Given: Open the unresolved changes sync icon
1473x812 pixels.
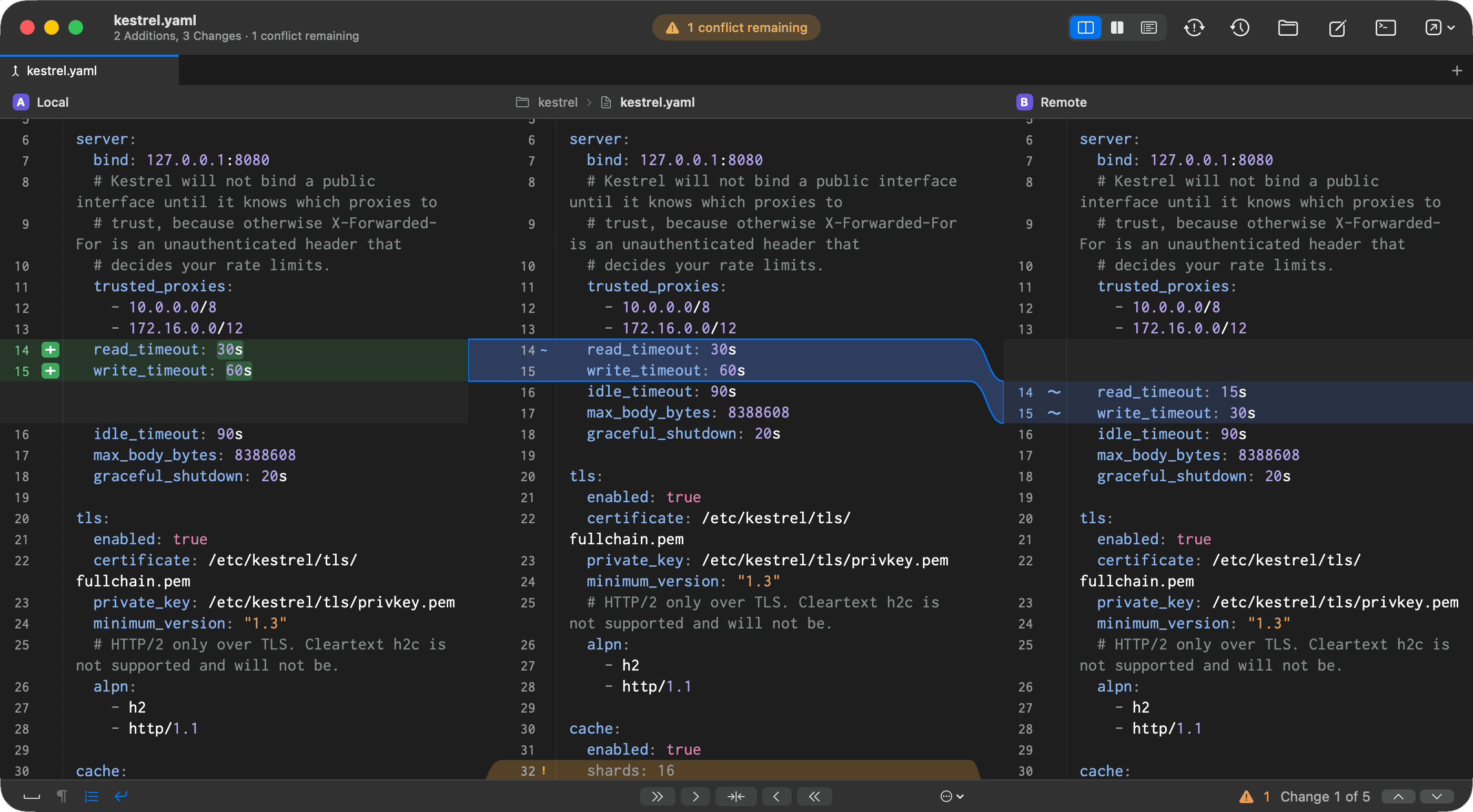Looking at the screenshot, I should pyautogui.click(x=1194, y=27).
